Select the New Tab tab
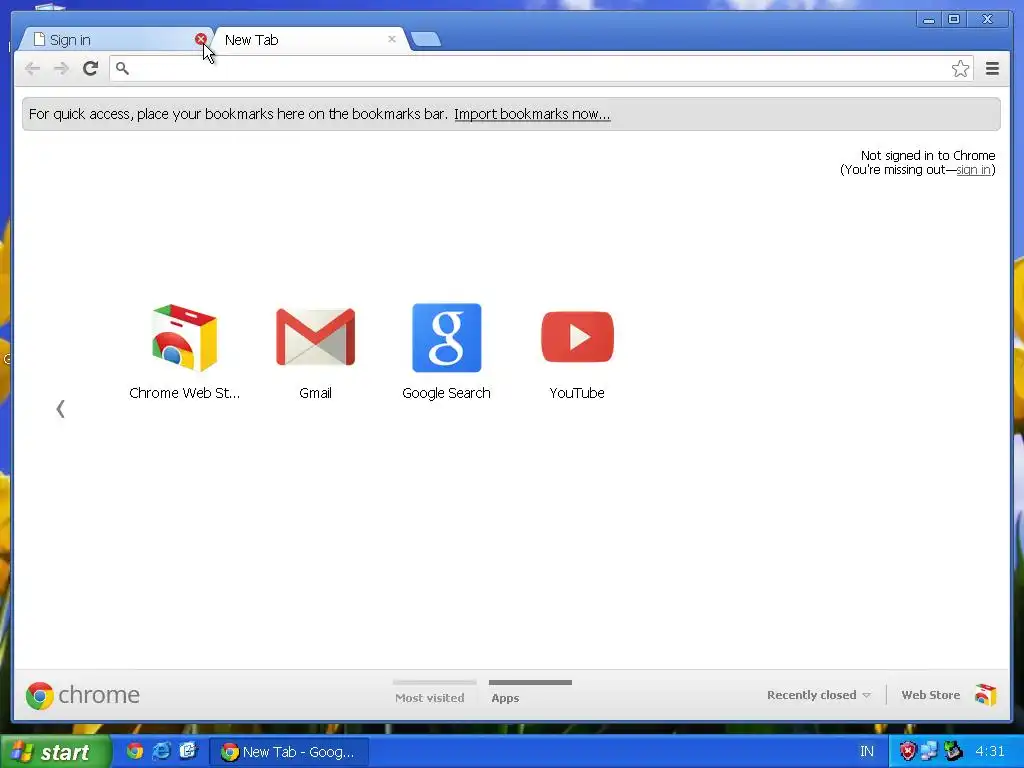 click(x=307, y=40)
